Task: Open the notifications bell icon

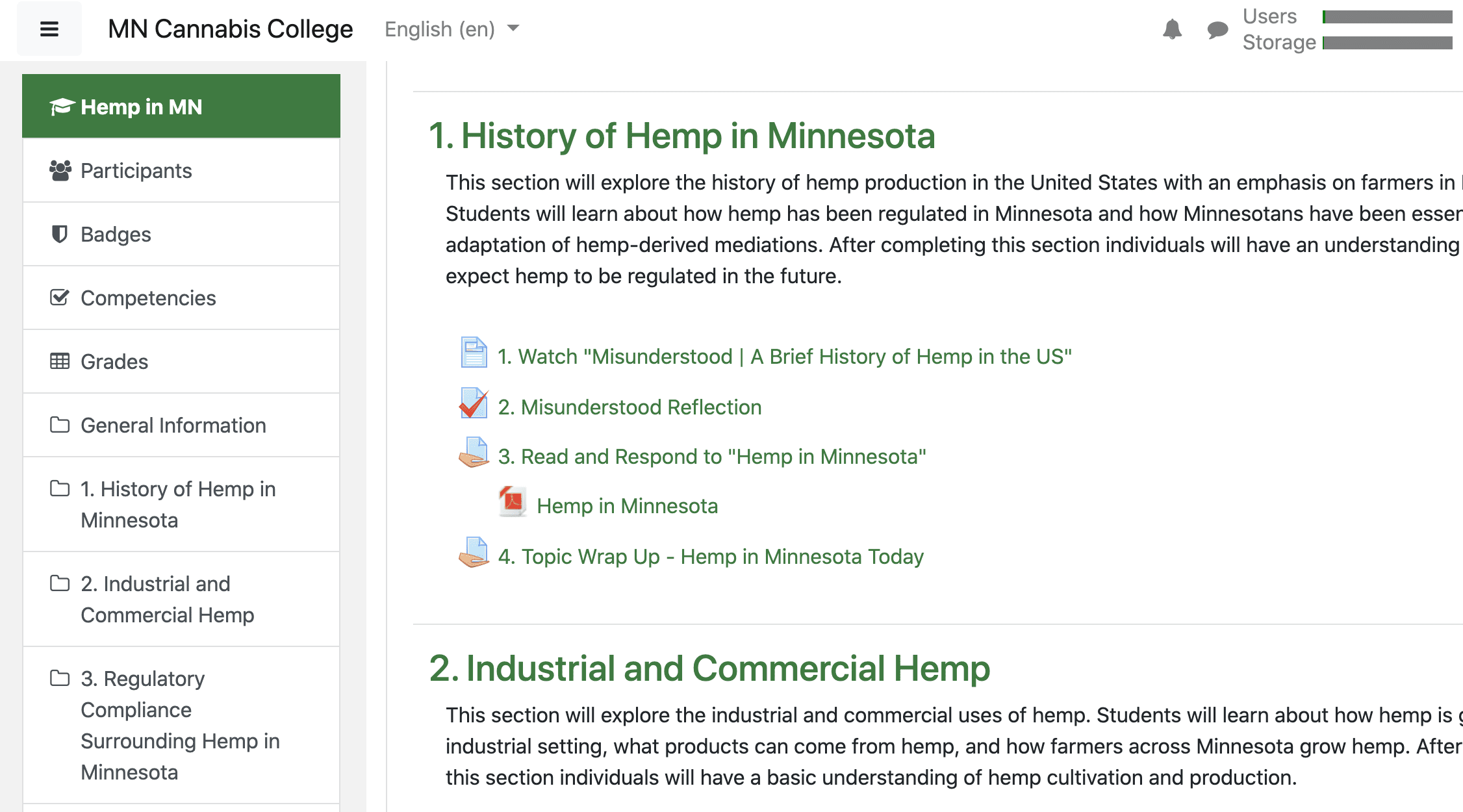Action: pos(1172,29)
